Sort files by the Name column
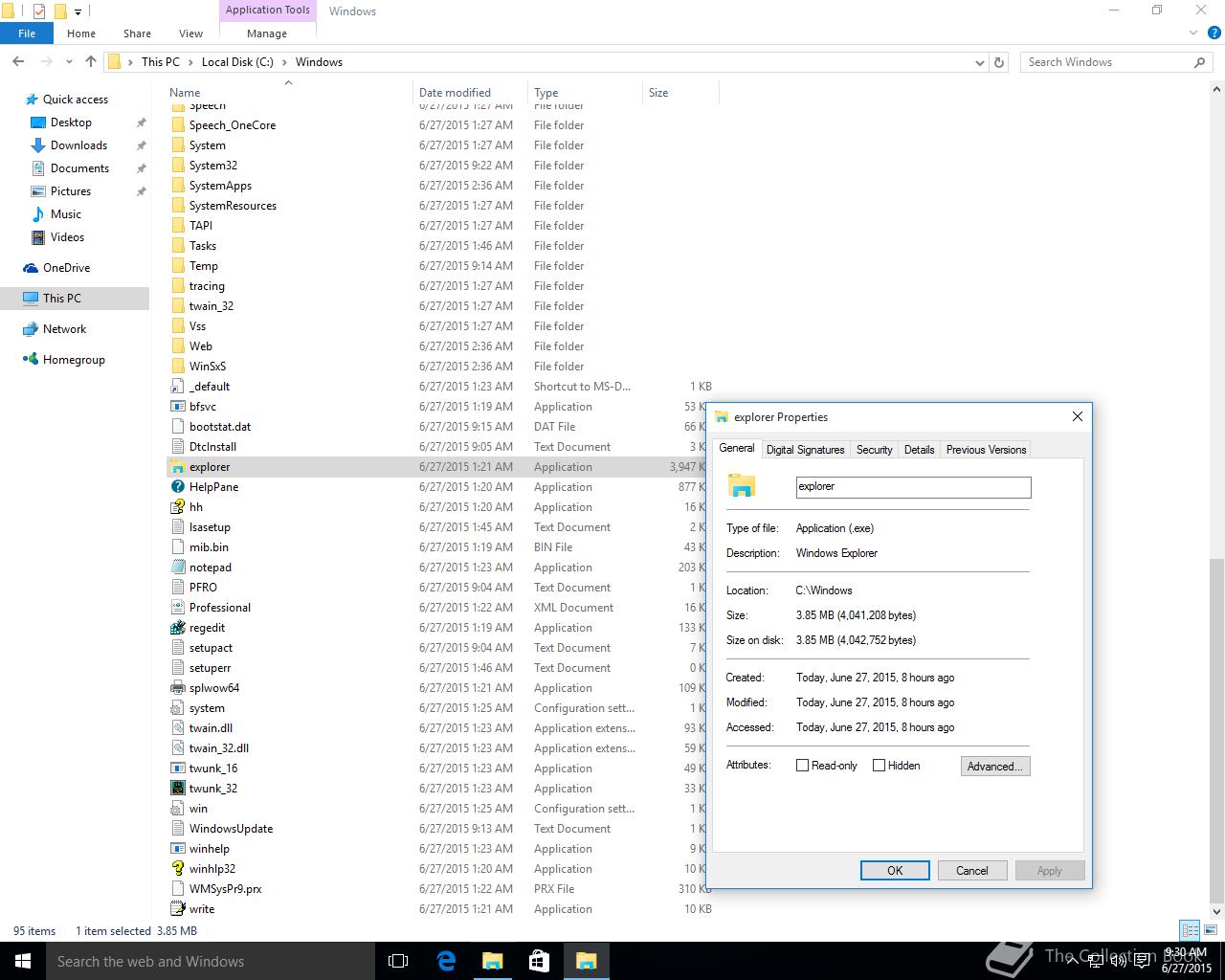 click(287, 93)
